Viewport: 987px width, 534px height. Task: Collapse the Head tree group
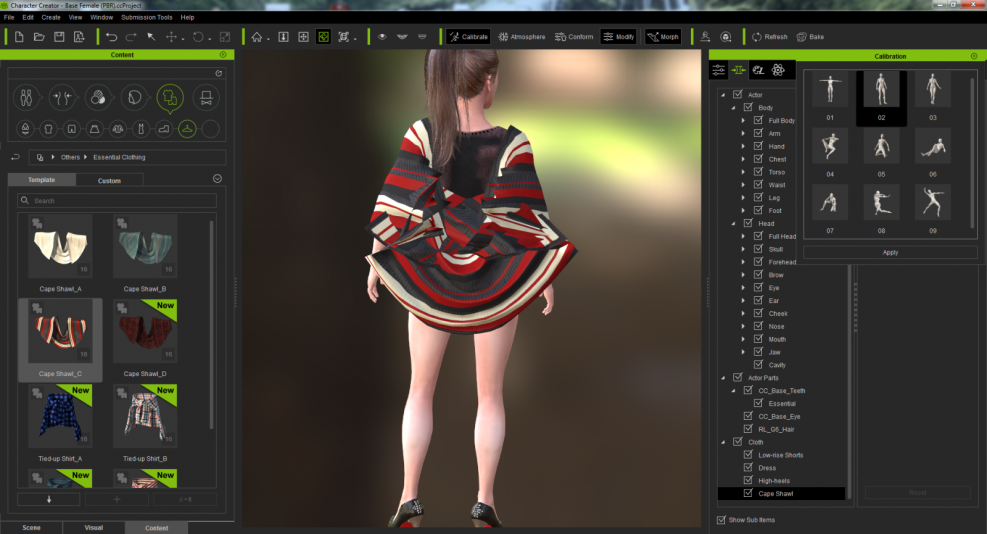coord(733,223)
